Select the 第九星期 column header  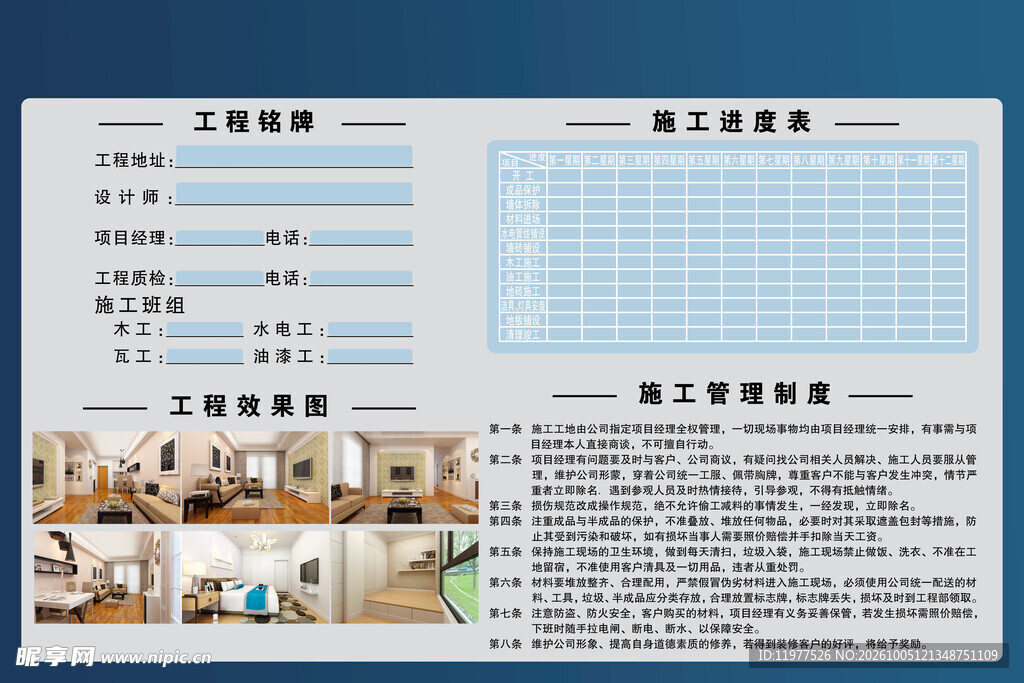[844, 160]
